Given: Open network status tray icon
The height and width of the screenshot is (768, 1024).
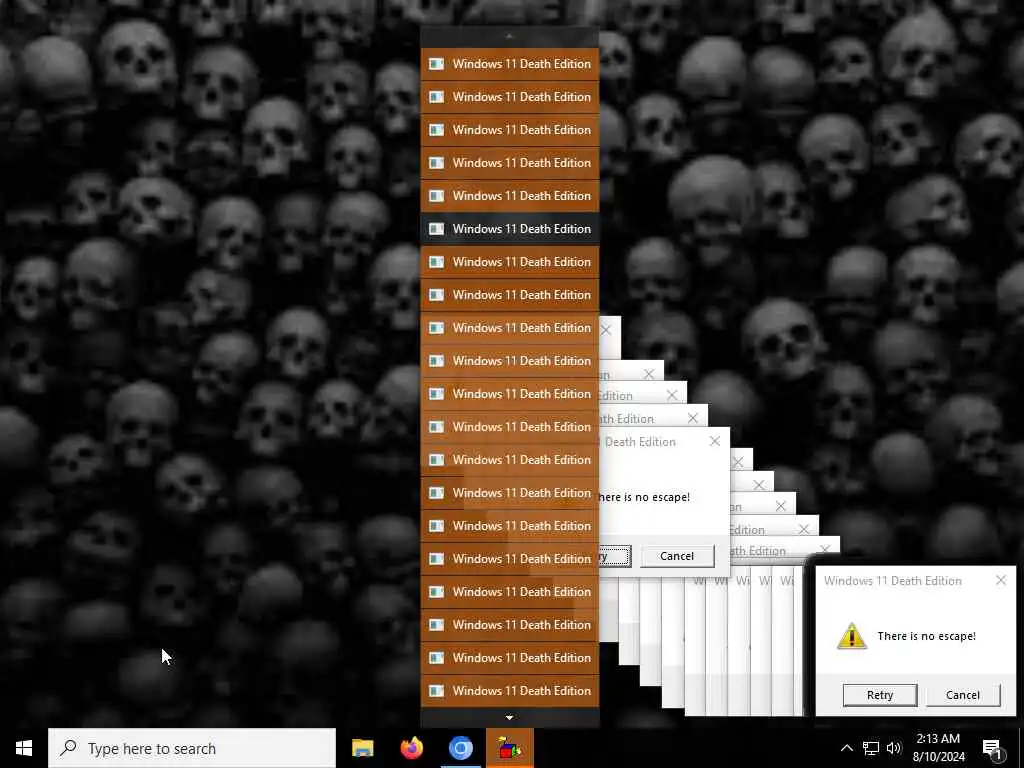Looking at the screenshot, I should pos(871,748).
